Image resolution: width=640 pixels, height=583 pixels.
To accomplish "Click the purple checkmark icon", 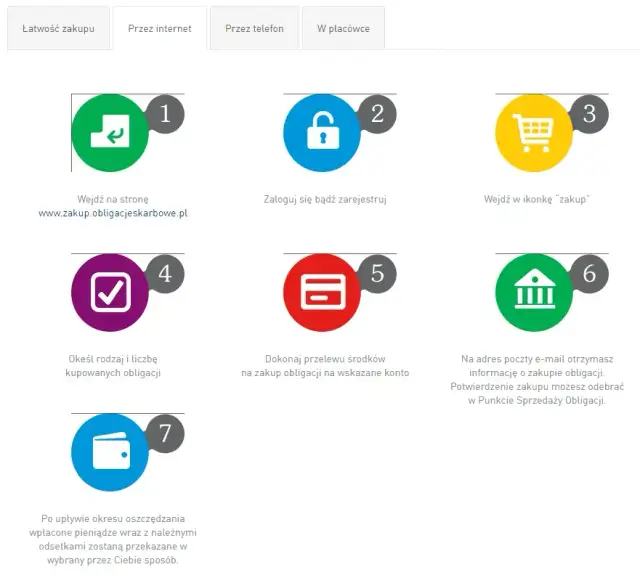I will pyautogui.click(x=108, y=293).
